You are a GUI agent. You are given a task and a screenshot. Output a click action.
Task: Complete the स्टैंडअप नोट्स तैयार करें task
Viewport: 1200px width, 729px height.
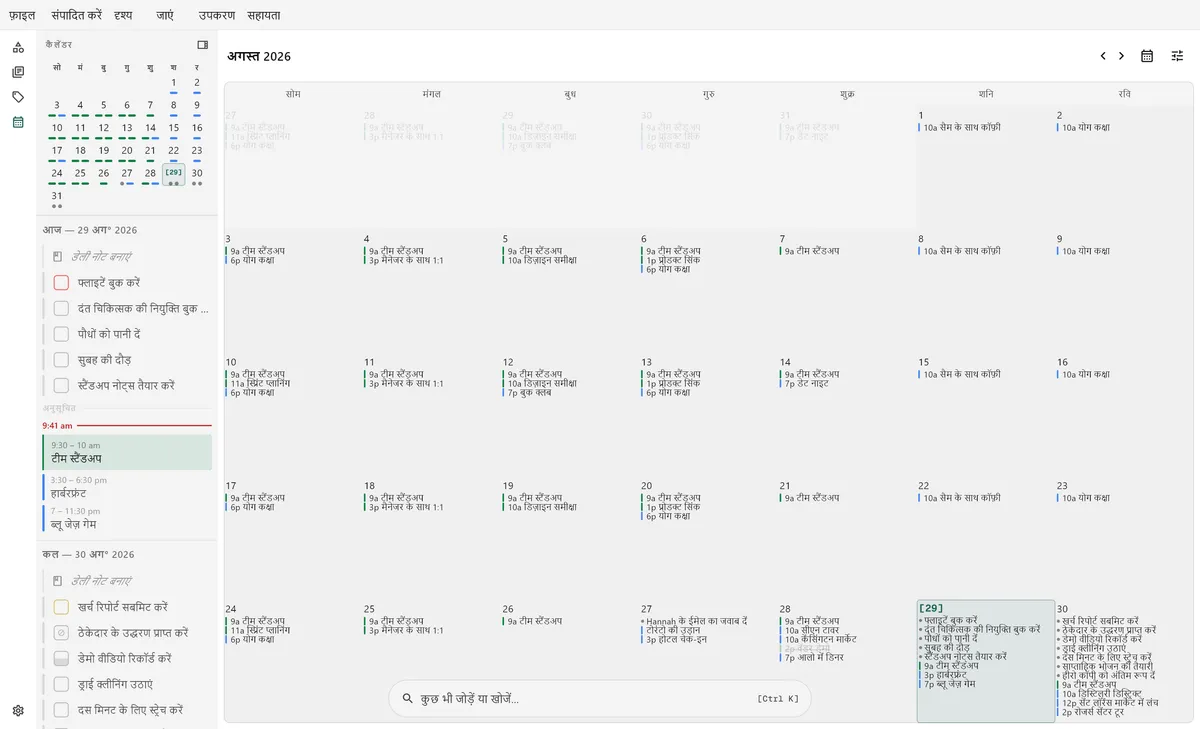(61, 385)
